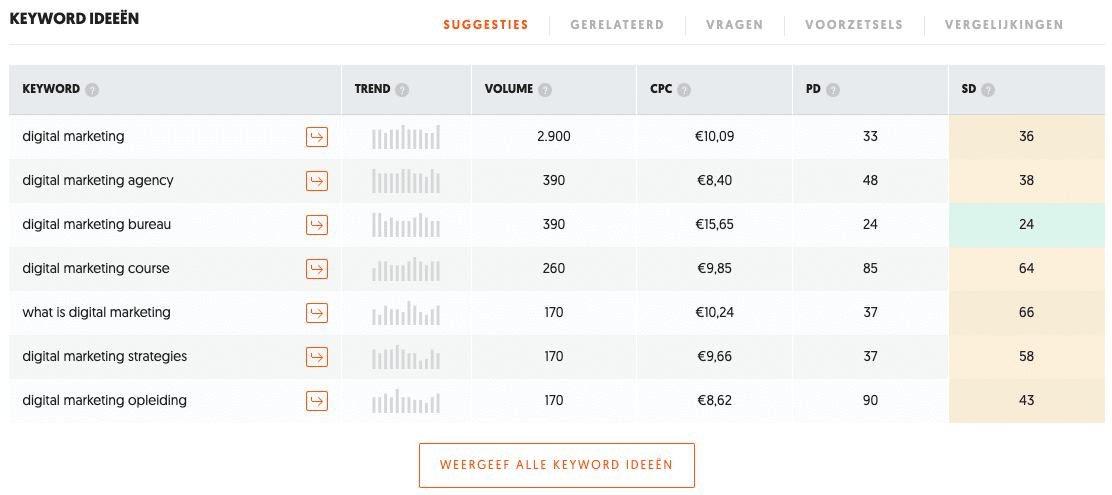Viewport: 1112px width, 495px height.
Task: Click trend chart for digital marketing row
Action: click(406, 137)
